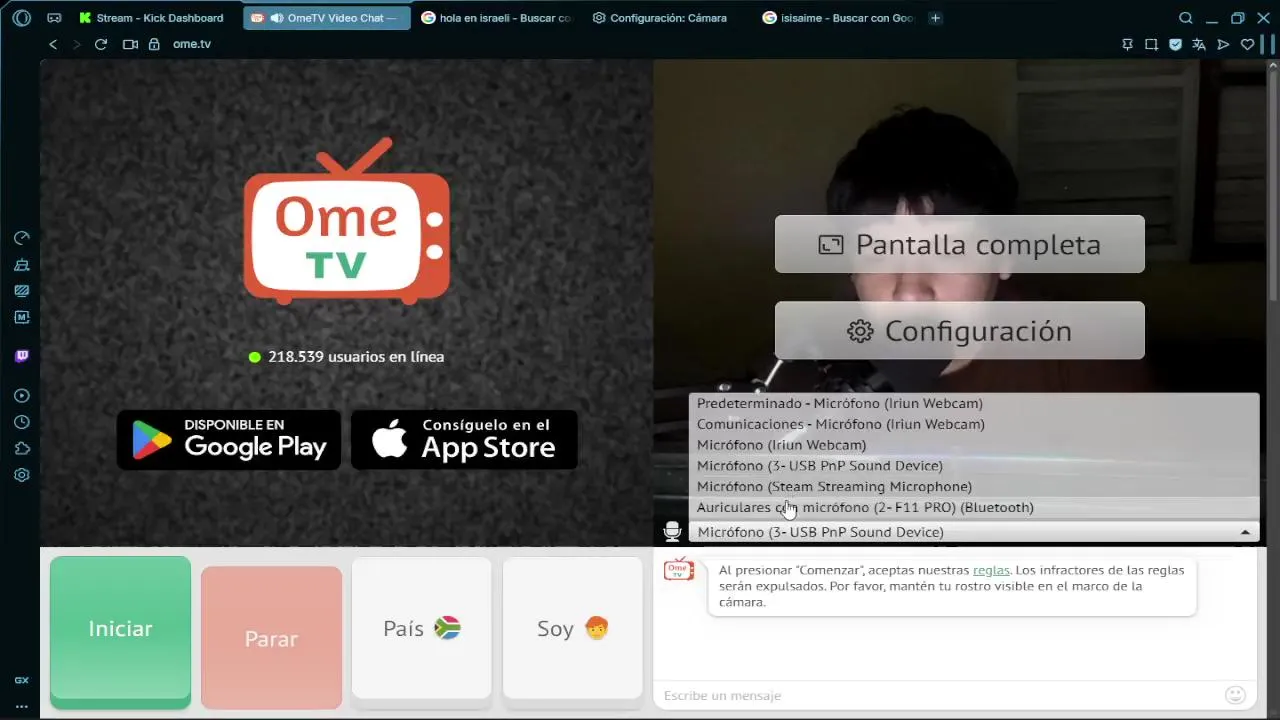Image resolution: width=1280 pixels, height=720 pixels.
Task: Go back with the browser back arrow
Action: coord(53,44)
